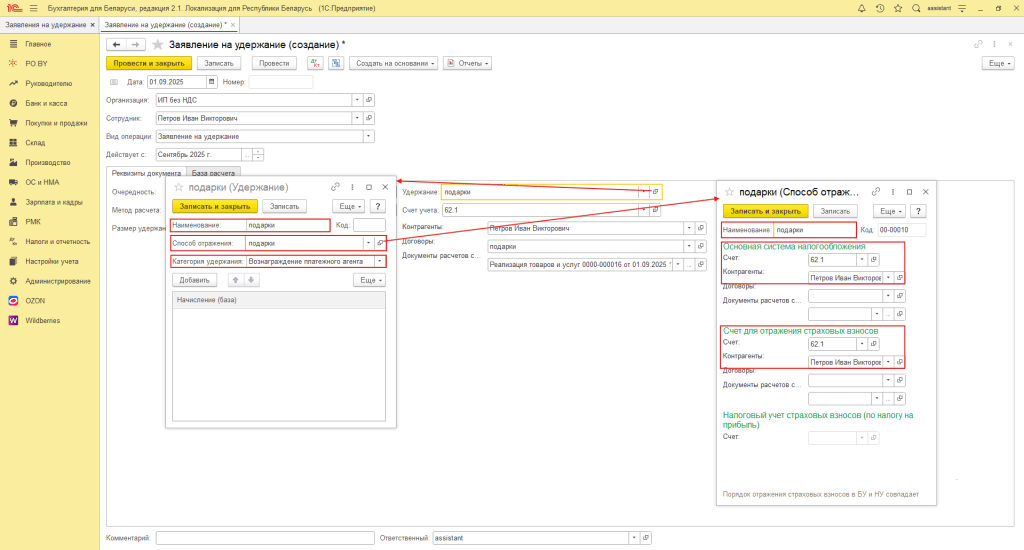Click the main form Записать button

coord(219,63)
